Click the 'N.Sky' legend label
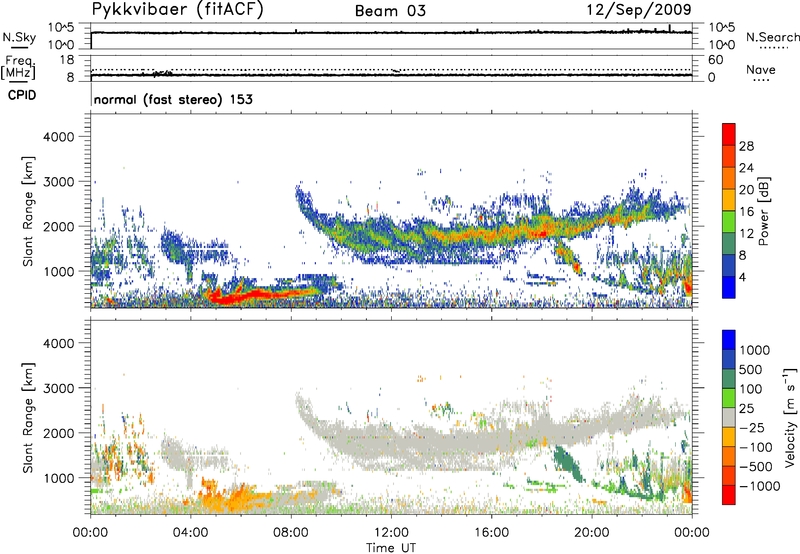 19,37
